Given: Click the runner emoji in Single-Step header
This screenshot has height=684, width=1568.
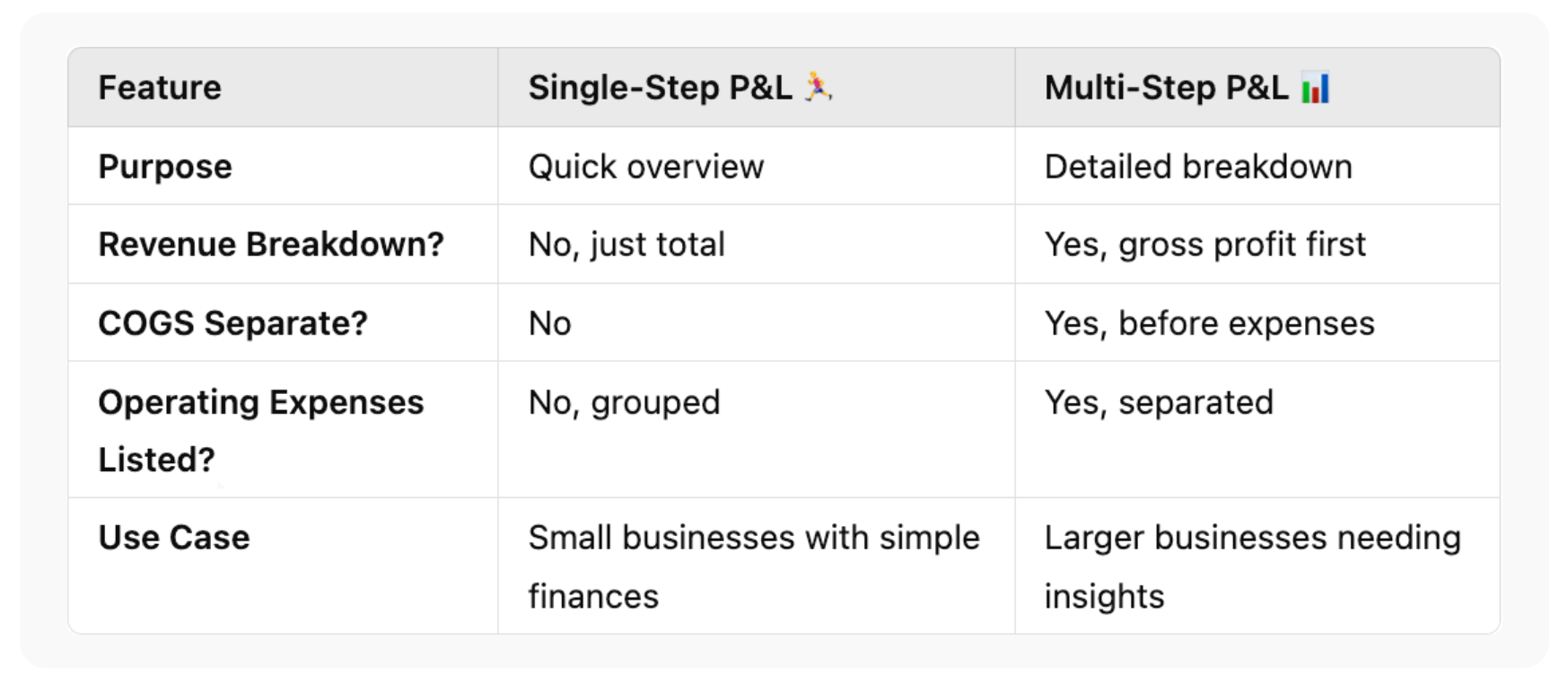Looking at the screenshot, I should (818, 87).
